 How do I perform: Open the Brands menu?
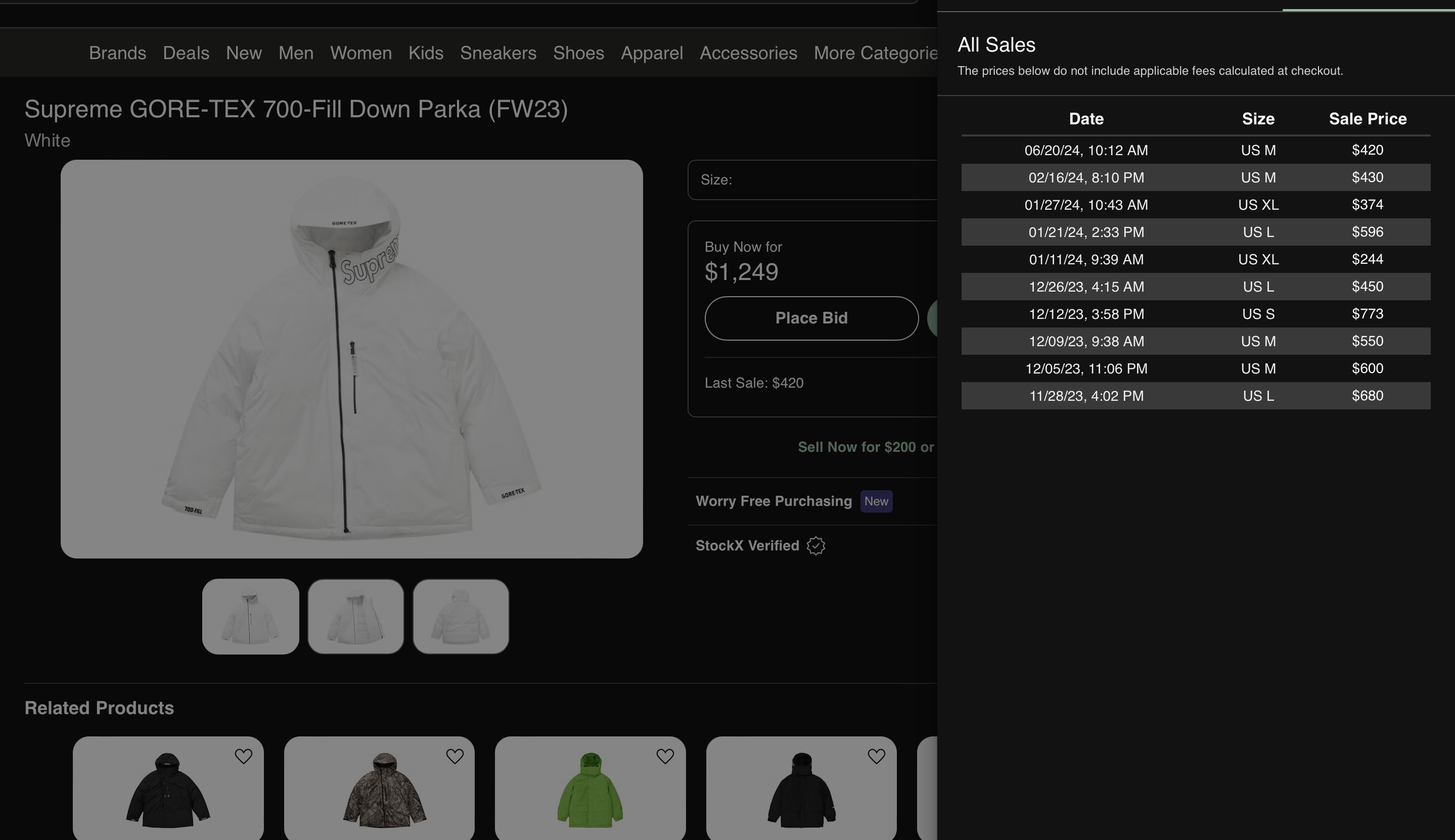(118, 53)
